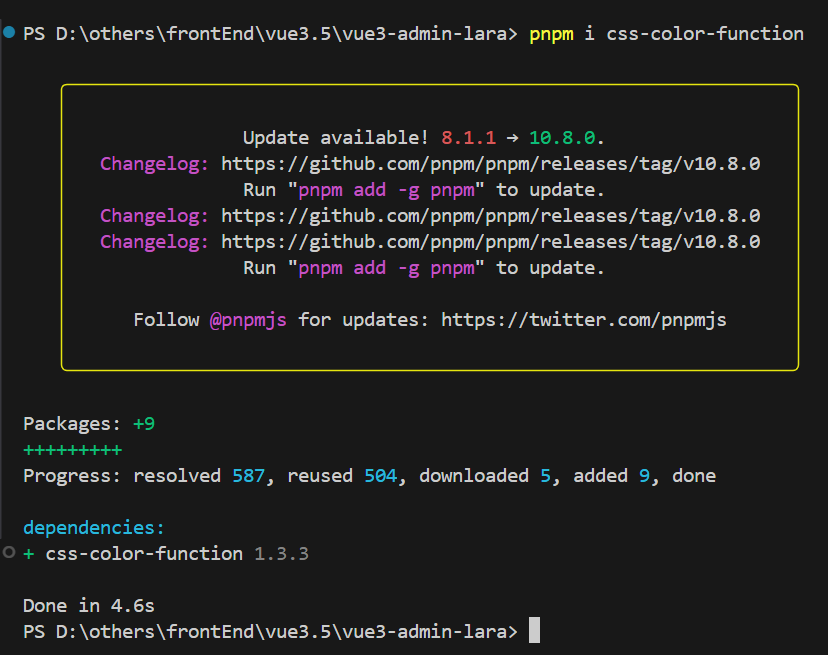Click the "Packages: +9" line
This screenshot has width=828, height=655.
[89, 424]
